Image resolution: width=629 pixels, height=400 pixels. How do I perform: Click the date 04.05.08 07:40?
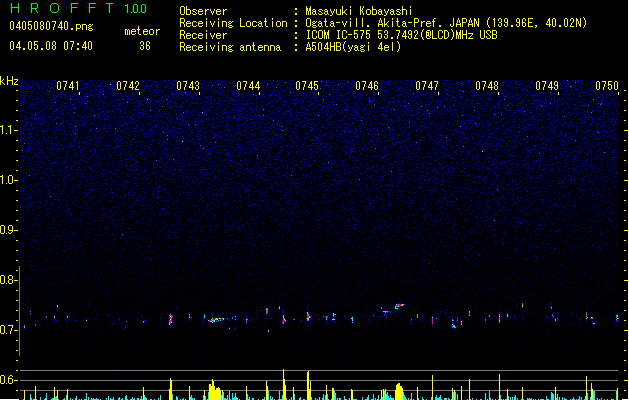[x=51, y=46]
